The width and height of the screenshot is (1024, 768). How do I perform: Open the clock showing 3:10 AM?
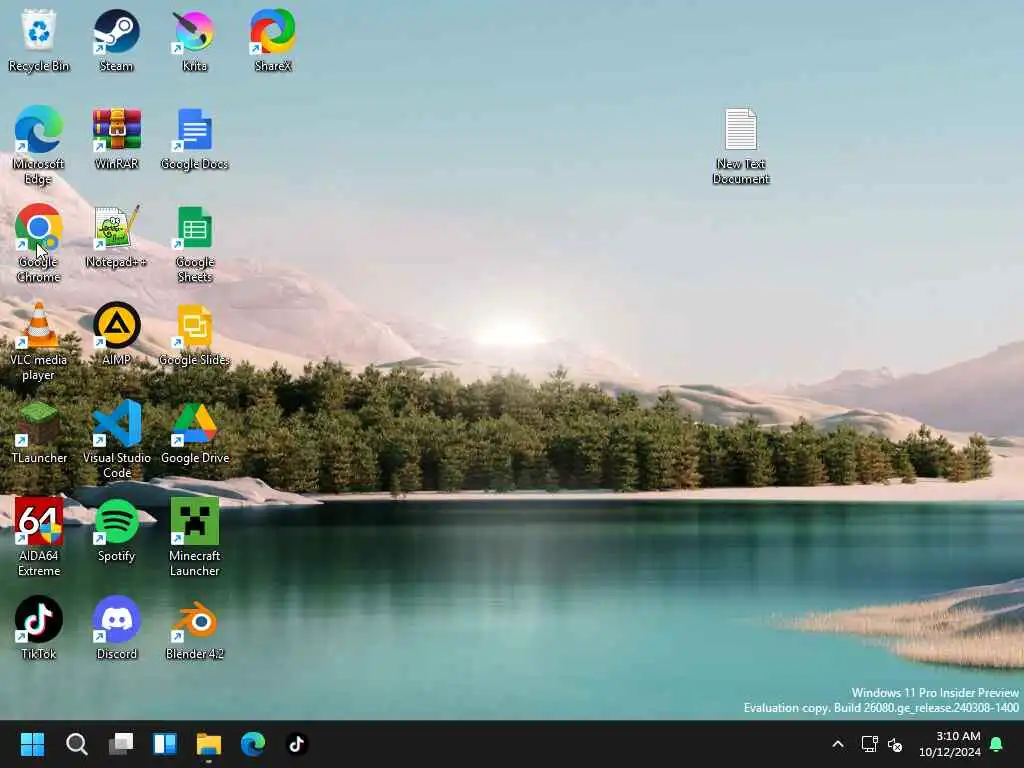[950, 744]
